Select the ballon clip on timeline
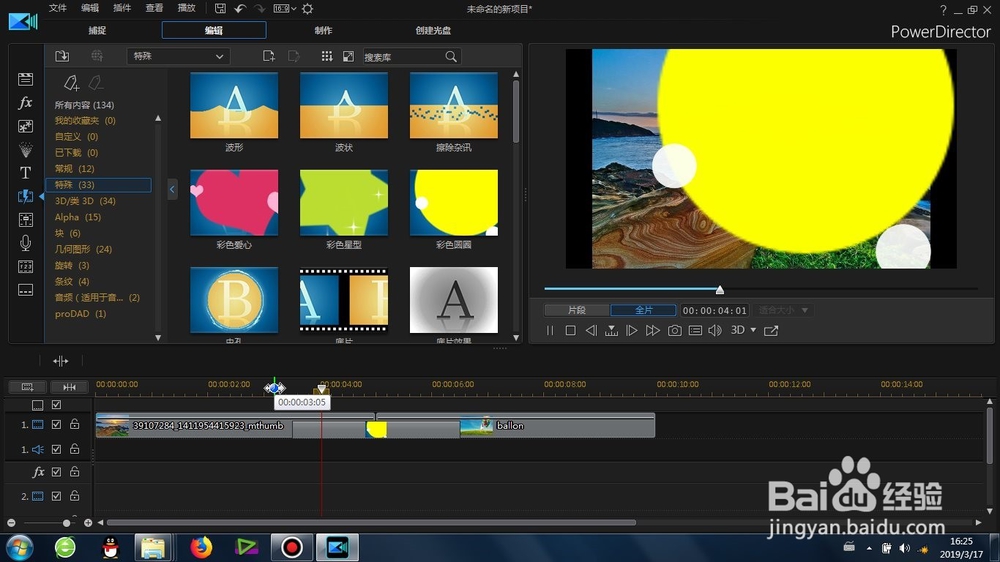Viewport: 1000px width, 562px height. [x=557, y=425]
